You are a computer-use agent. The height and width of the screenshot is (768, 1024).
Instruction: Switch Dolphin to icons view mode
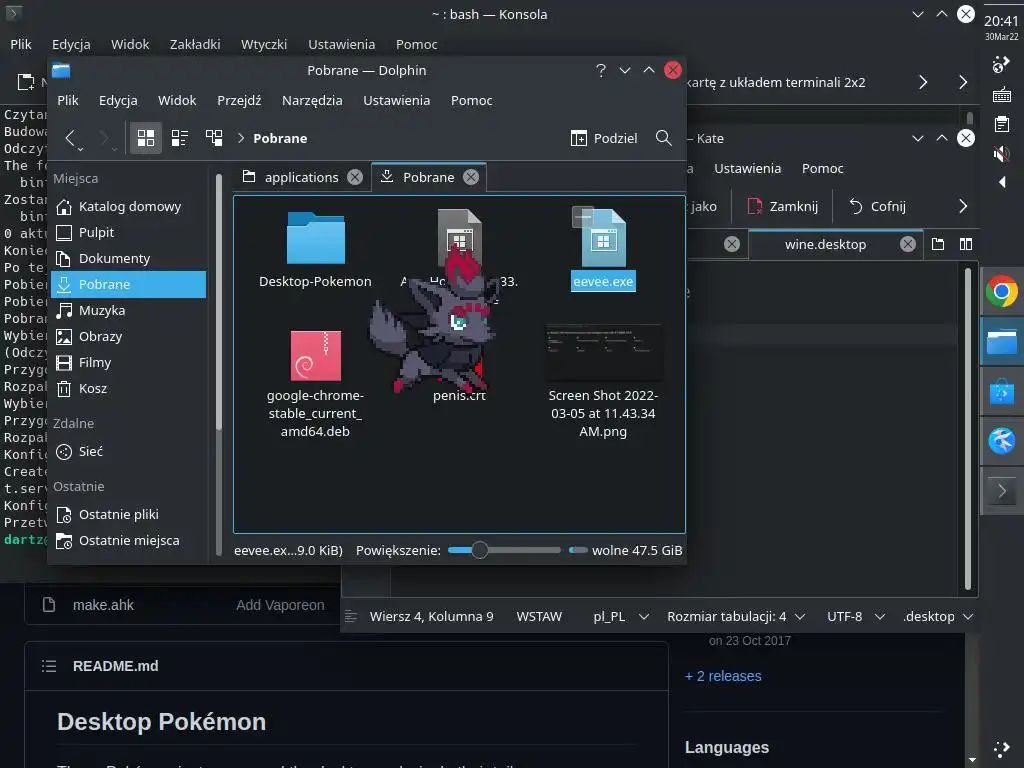click(146, 138)
